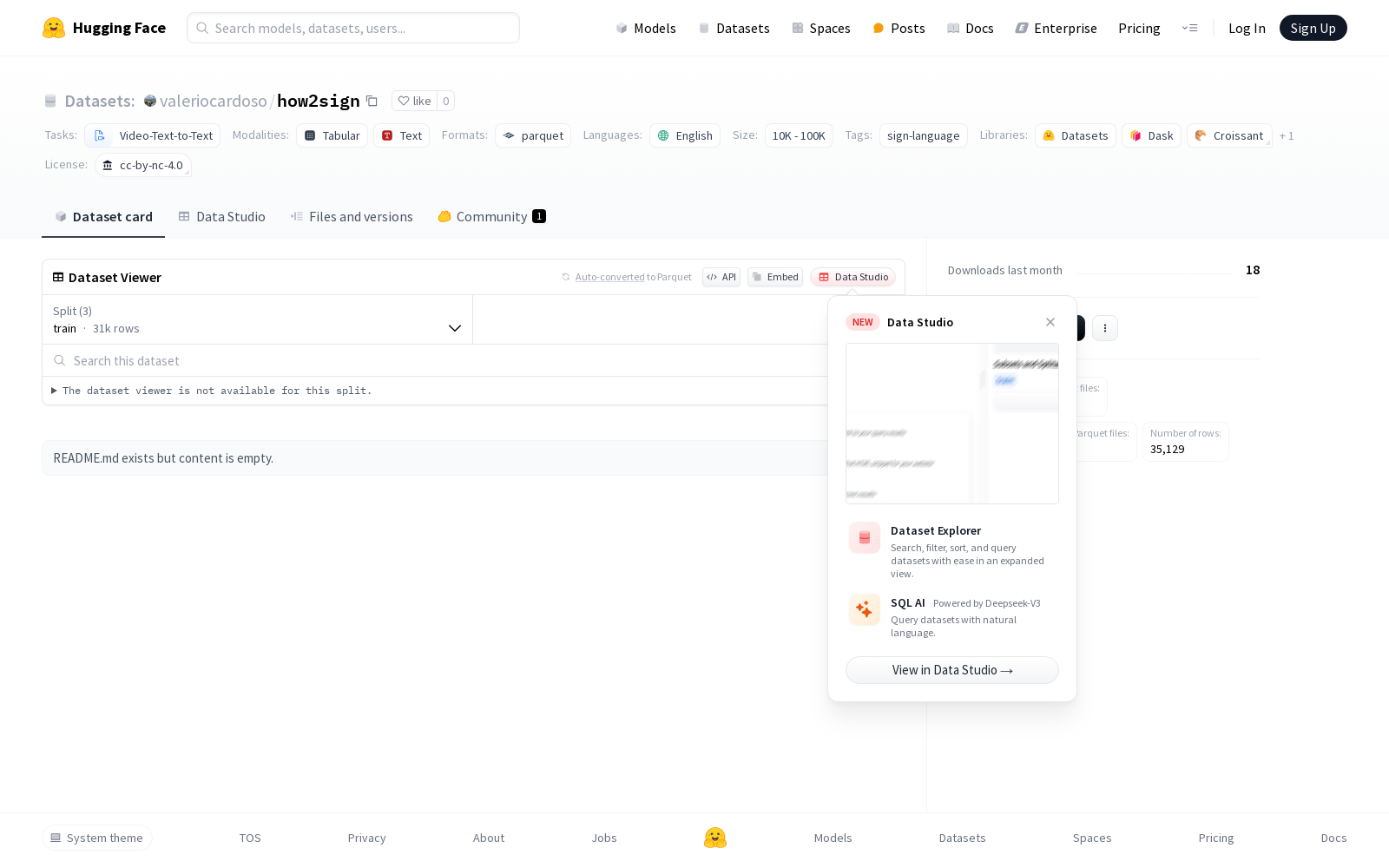
Task: Open Pricing in top navigation
Action: pos(1139,28)
